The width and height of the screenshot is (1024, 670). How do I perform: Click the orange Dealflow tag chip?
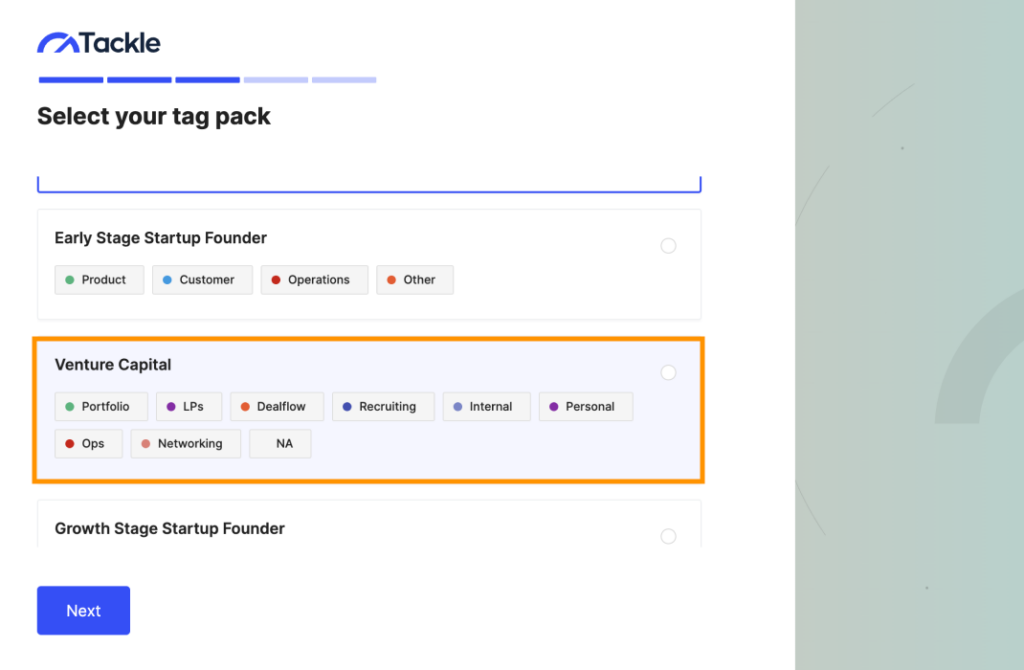(276, 406)
